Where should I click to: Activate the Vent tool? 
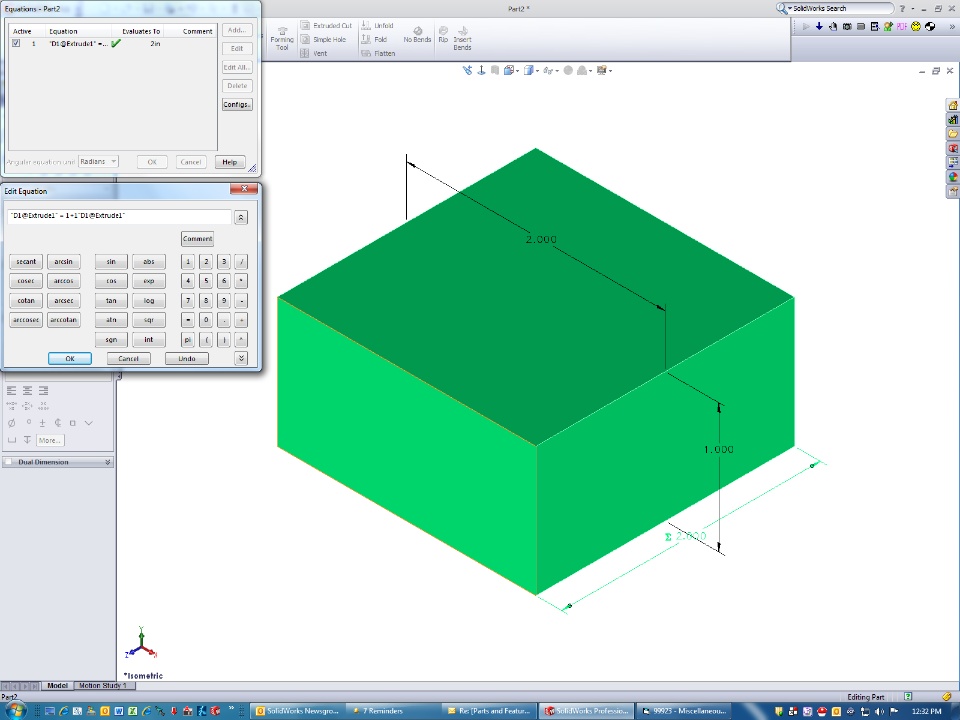tap(314, 53)
